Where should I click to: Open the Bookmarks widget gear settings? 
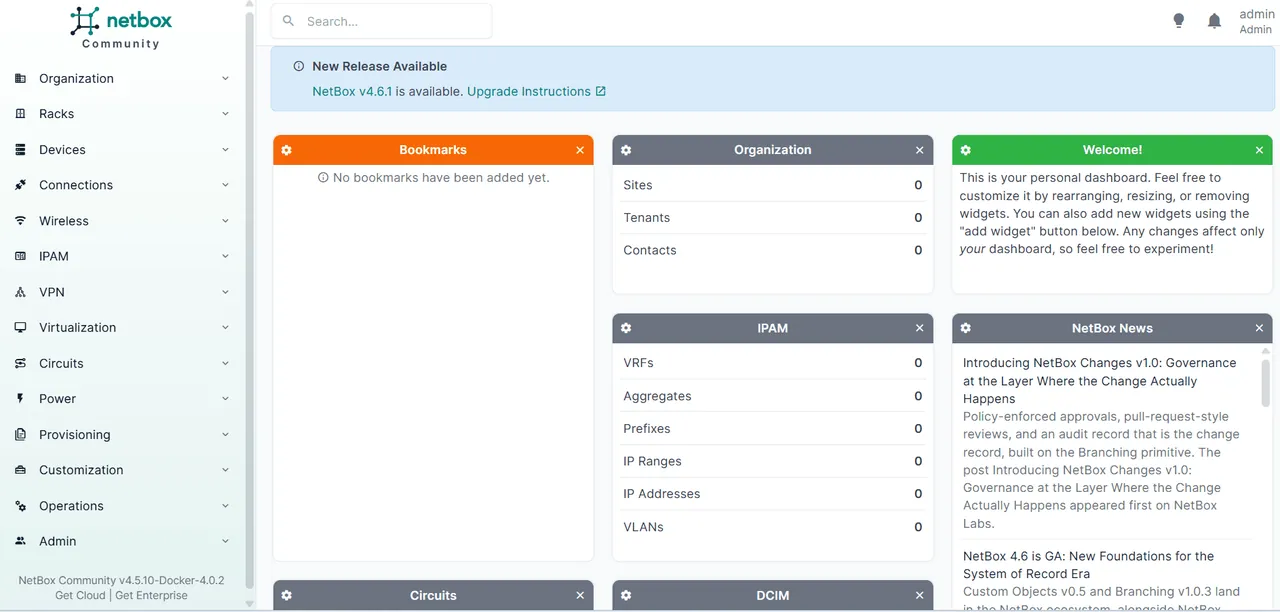click(287, 150)
